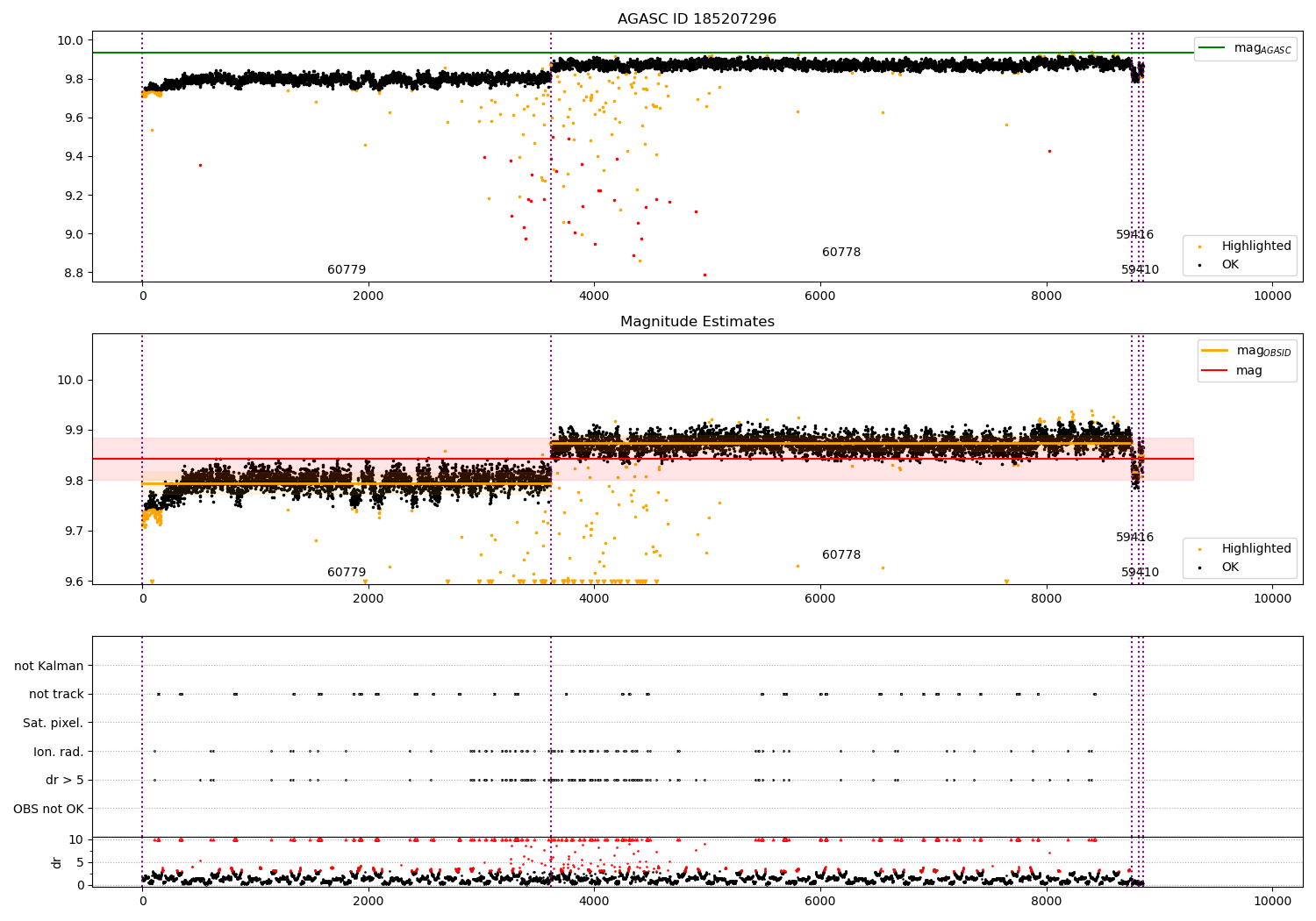Click the "59416" annotation in the top plot
Viewport: 1316px width, 921px height.
point(1134,235)
